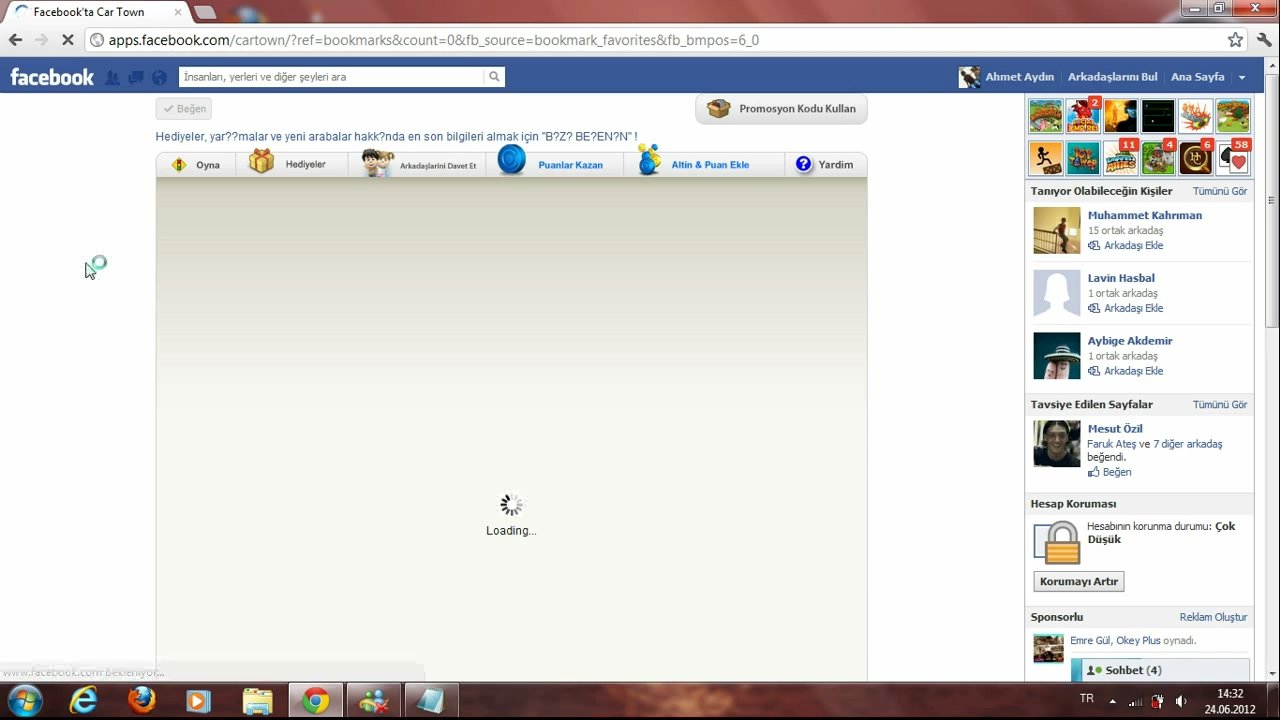The height and width of the screenshot is (720, 1280).
Task: Show hidden system tray icons
Action: pyautogui.click(x=1112, y=701)
